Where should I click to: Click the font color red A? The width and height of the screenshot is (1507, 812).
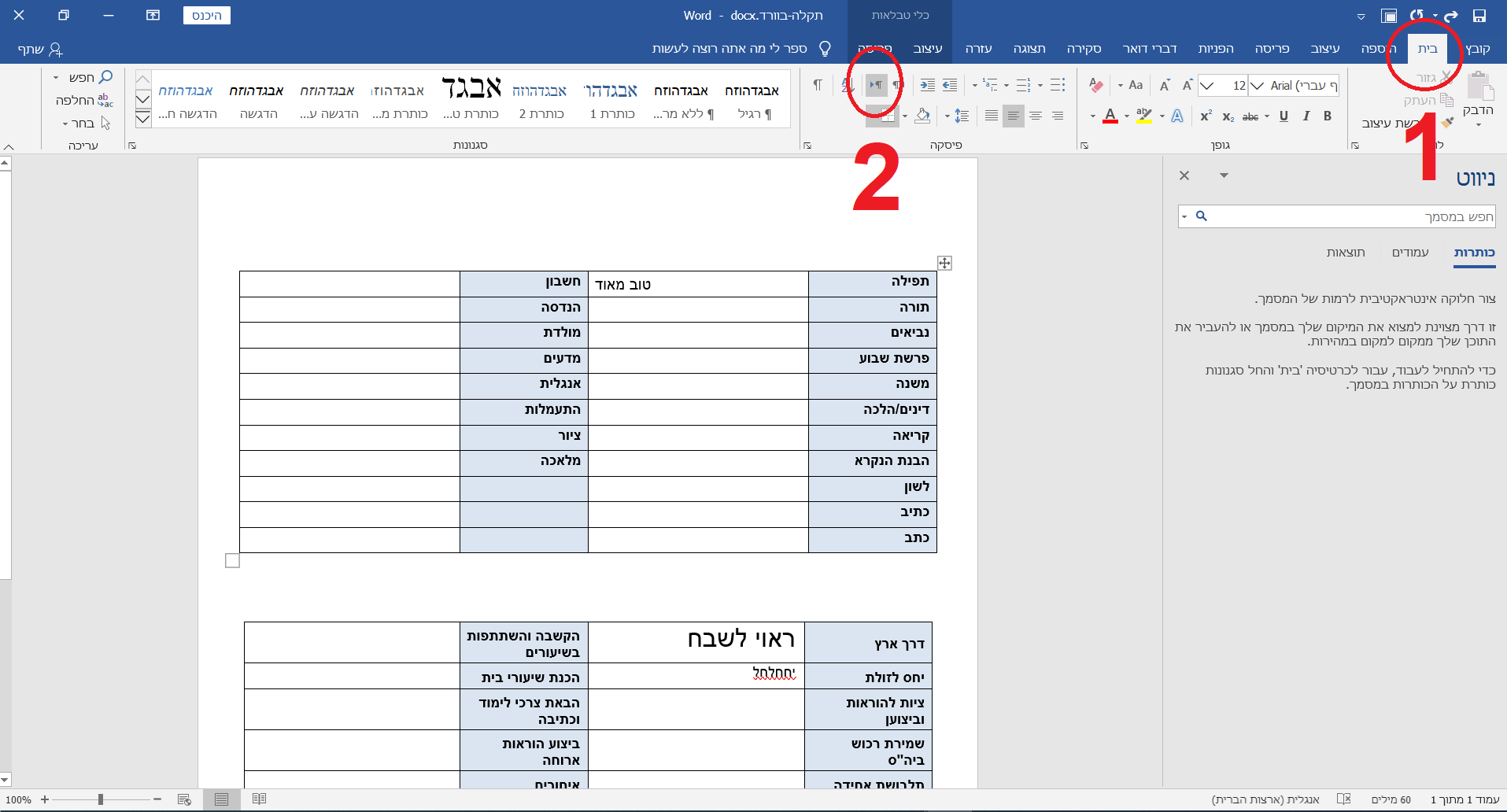tap(1110, 116)
